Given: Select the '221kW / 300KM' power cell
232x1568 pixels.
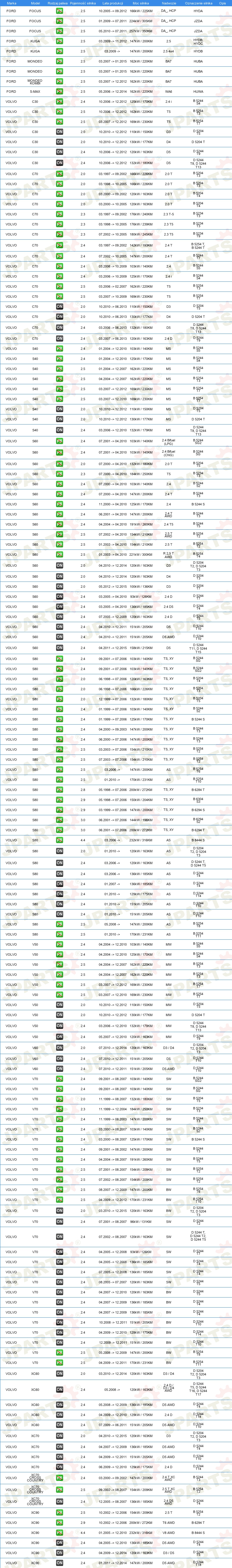Looking at the screenshot, I should click(x=141, y=555).
